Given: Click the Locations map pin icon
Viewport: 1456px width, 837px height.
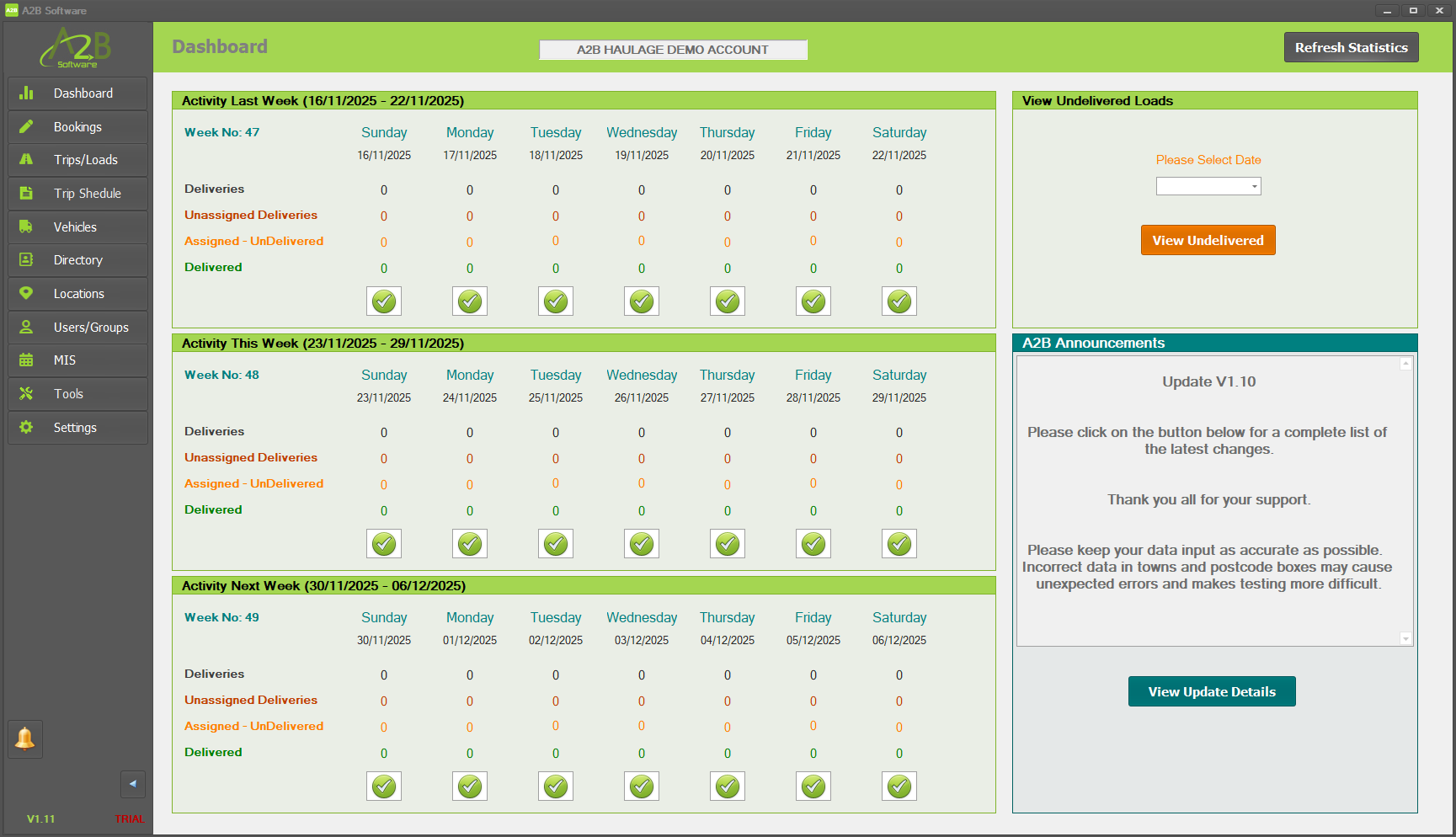Looking at the screenshot, I should point(26,293).
